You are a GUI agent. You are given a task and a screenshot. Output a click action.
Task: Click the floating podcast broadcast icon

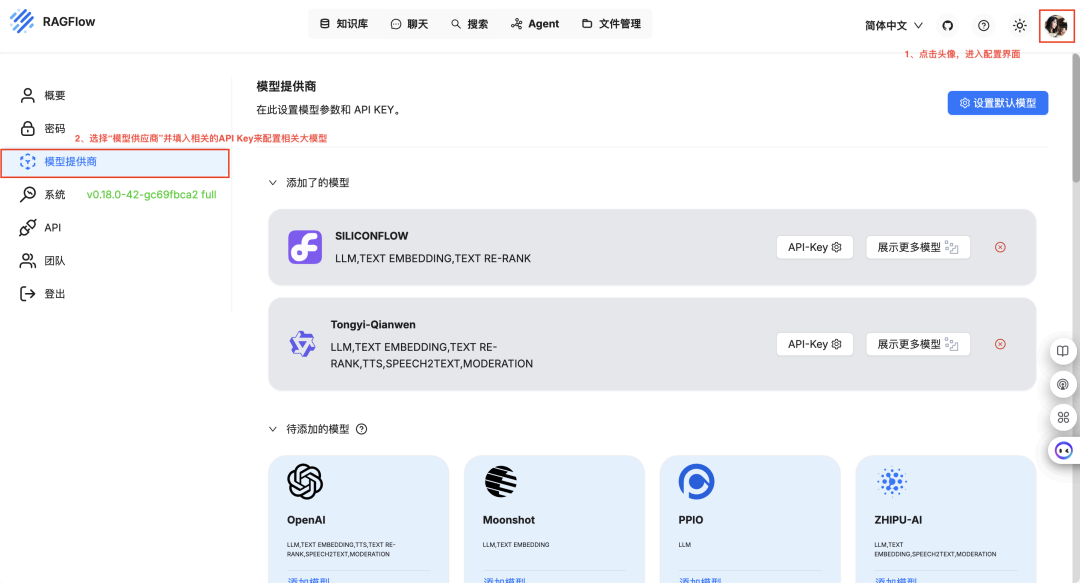coord(1063,385)
